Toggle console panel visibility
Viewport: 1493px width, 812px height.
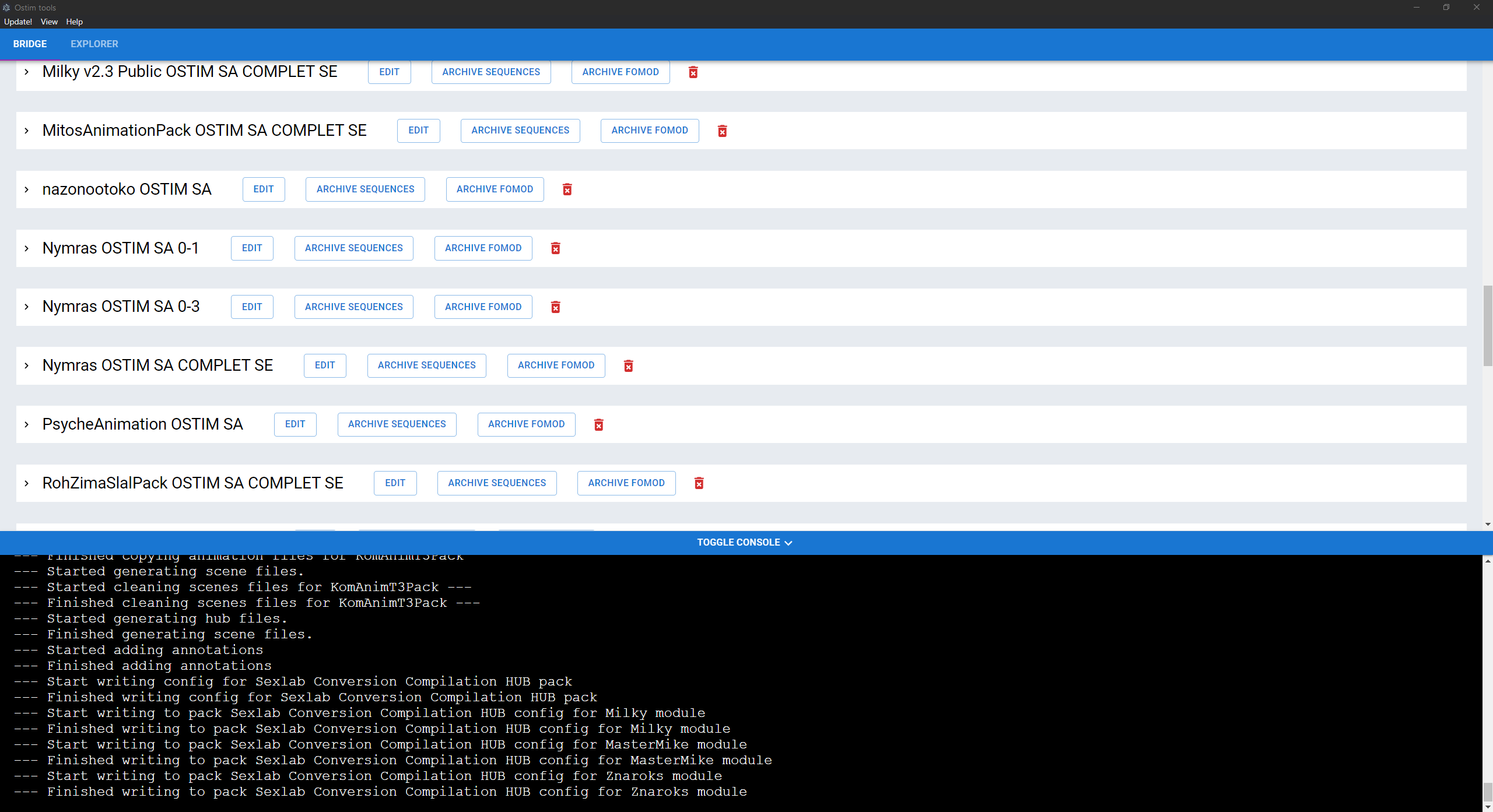pos(744,543)
